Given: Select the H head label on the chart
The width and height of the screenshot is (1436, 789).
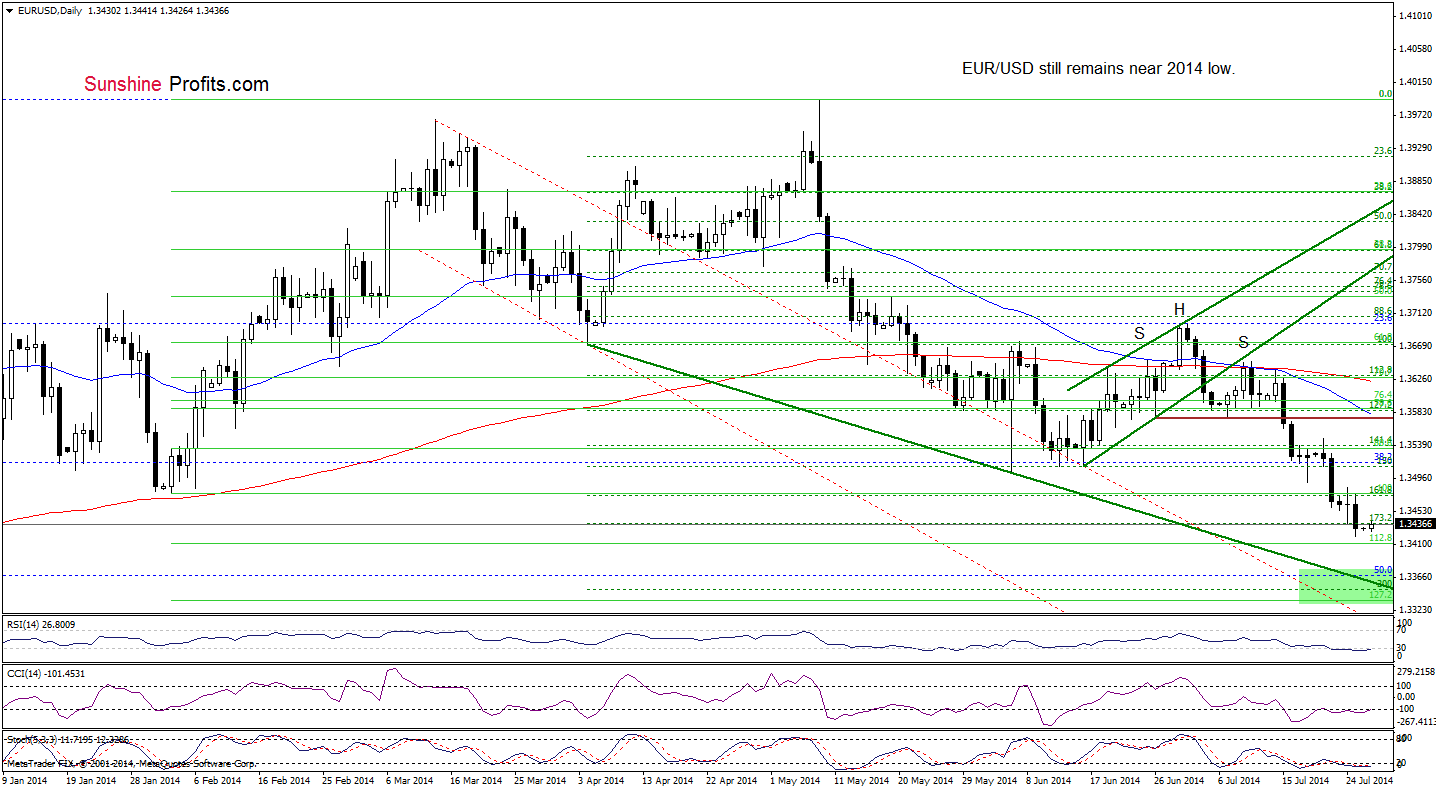Looking at the screenshot, I should (x=1179, y=309).
